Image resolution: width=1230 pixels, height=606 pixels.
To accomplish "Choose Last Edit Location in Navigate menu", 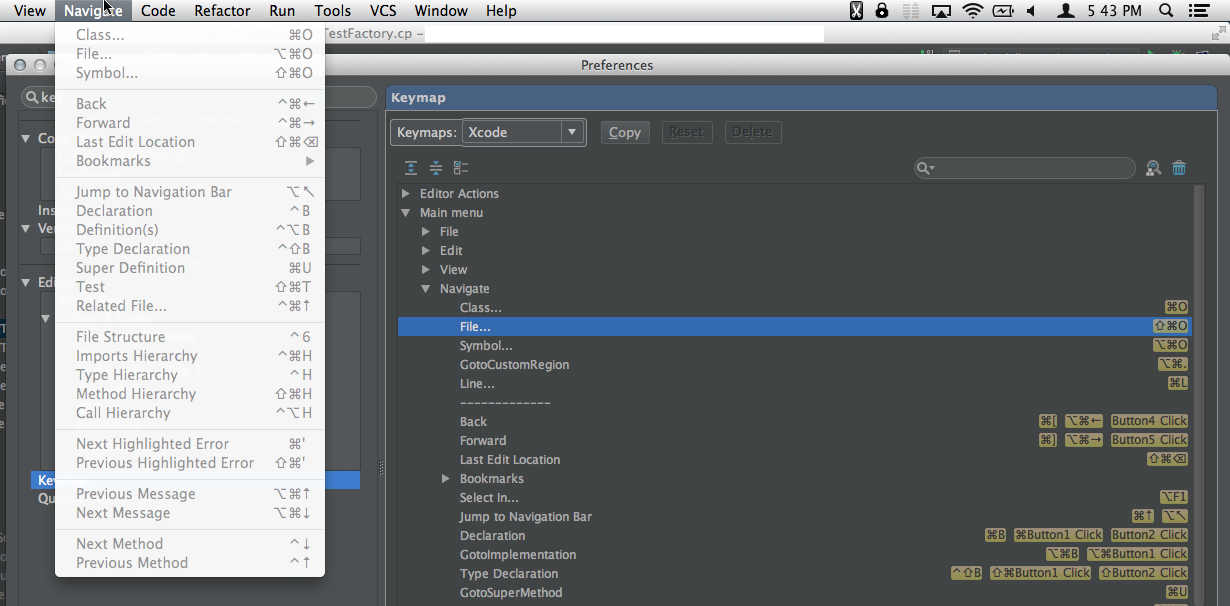I will tap(190, 142).
